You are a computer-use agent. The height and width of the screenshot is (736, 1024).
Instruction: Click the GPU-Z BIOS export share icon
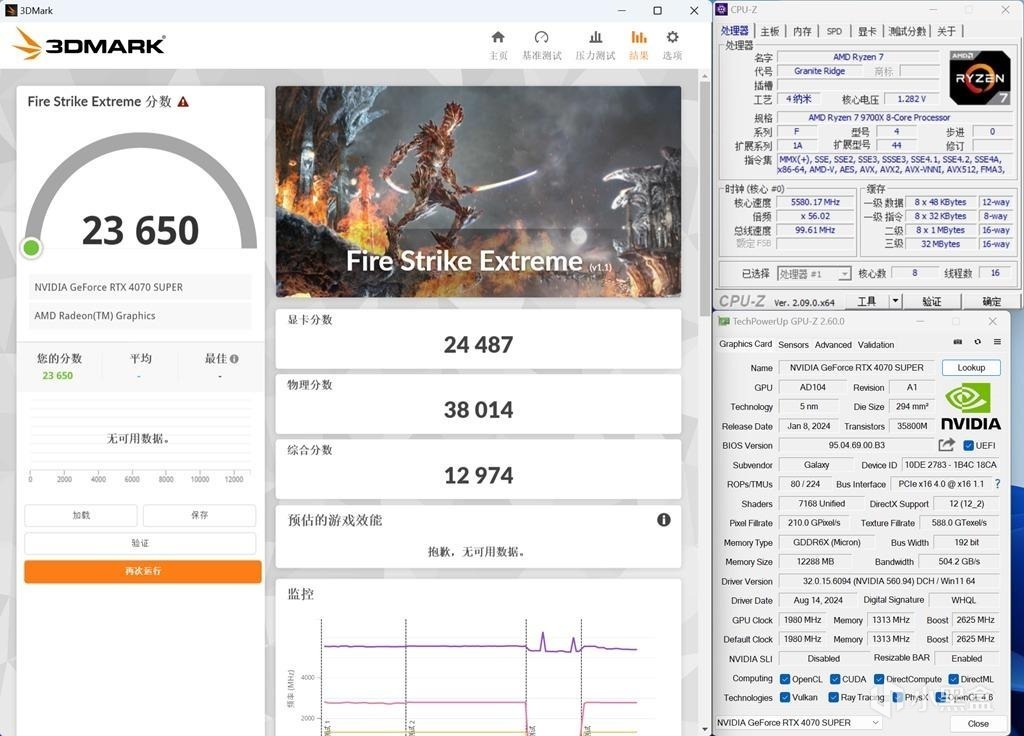[946, 445]
